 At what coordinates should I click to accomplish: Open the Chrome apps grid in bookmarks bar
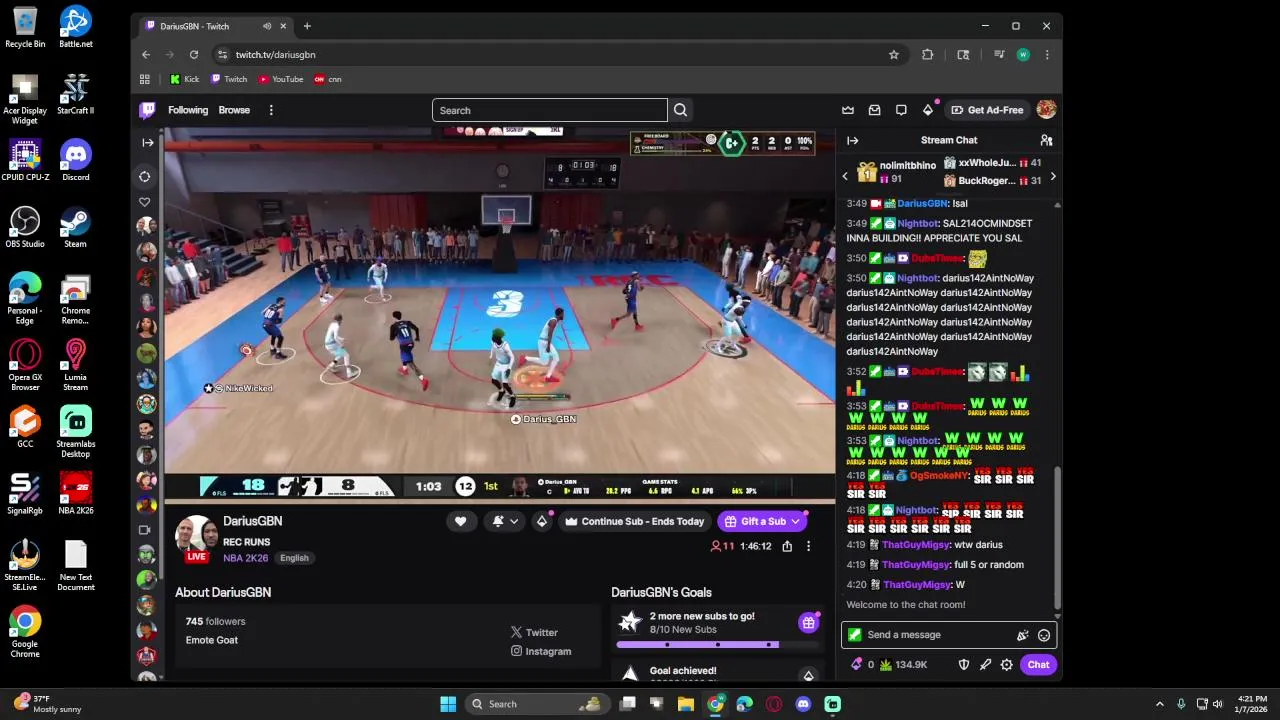tap(145, 79)
